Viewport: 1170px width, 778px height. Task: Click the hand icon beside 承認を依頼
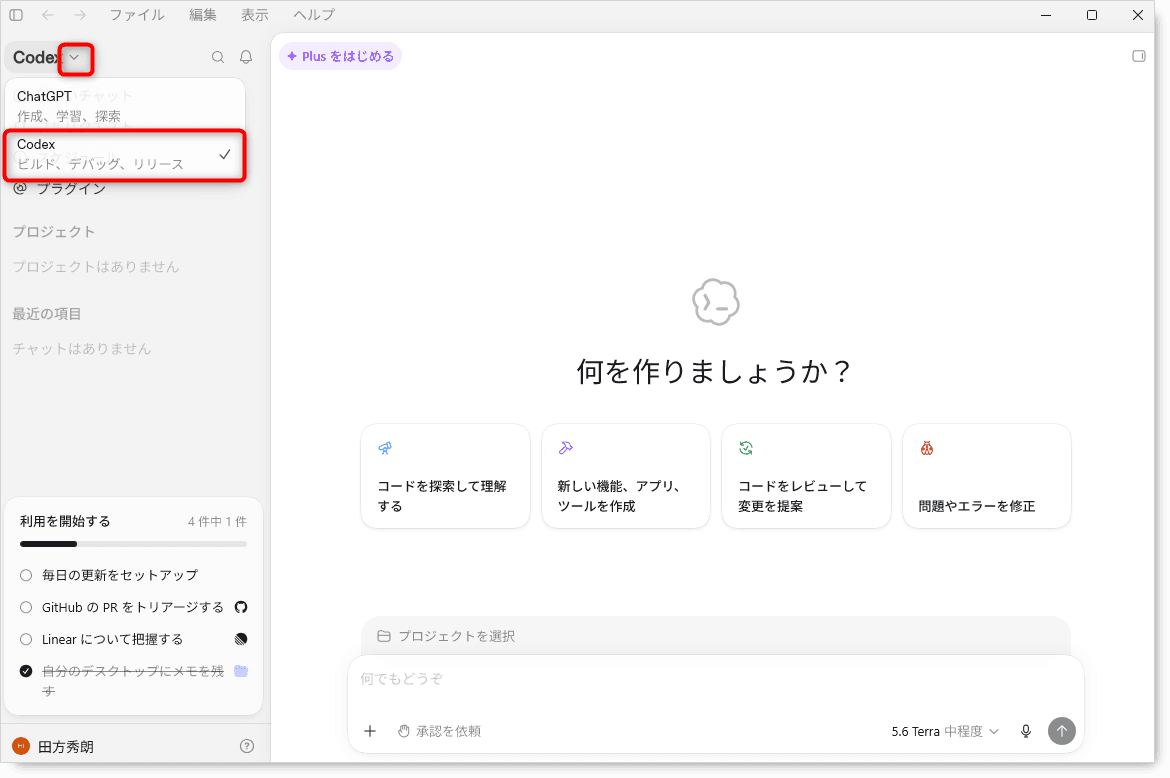pyautogui.click(x=404, y=731)
